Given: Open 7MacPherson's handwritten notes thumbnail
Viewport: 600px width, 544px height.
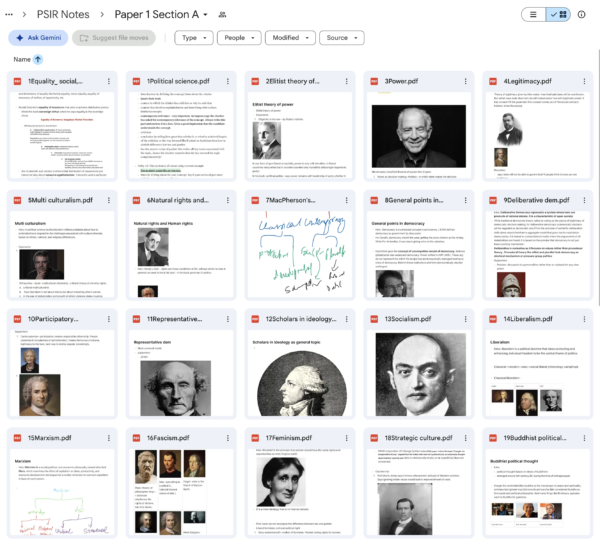Looking at the screenshot, I should (300, 254).
